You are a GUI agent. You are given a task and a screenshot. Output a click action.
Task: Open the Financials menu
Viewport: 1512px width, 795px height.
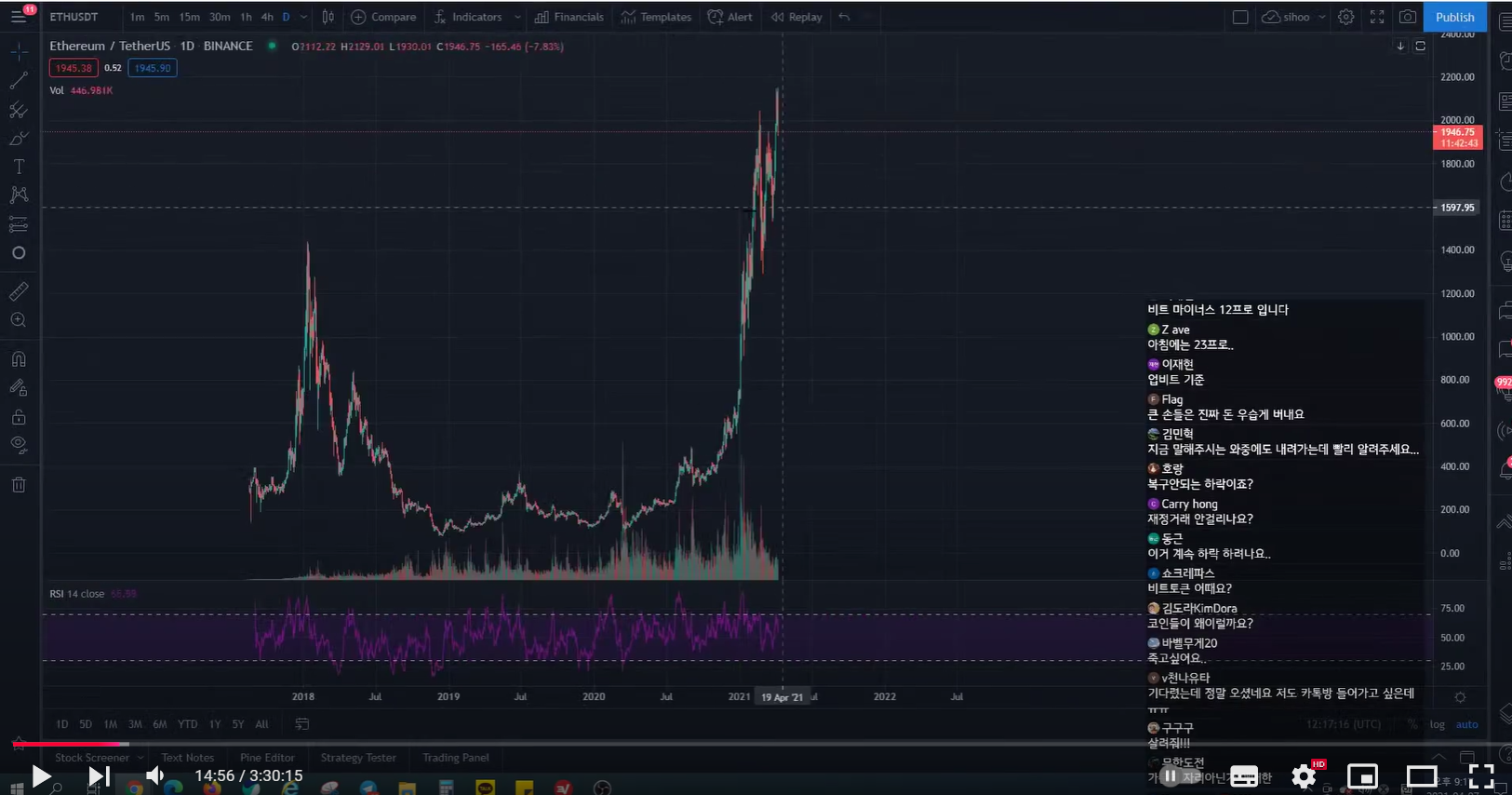(569, 17)
